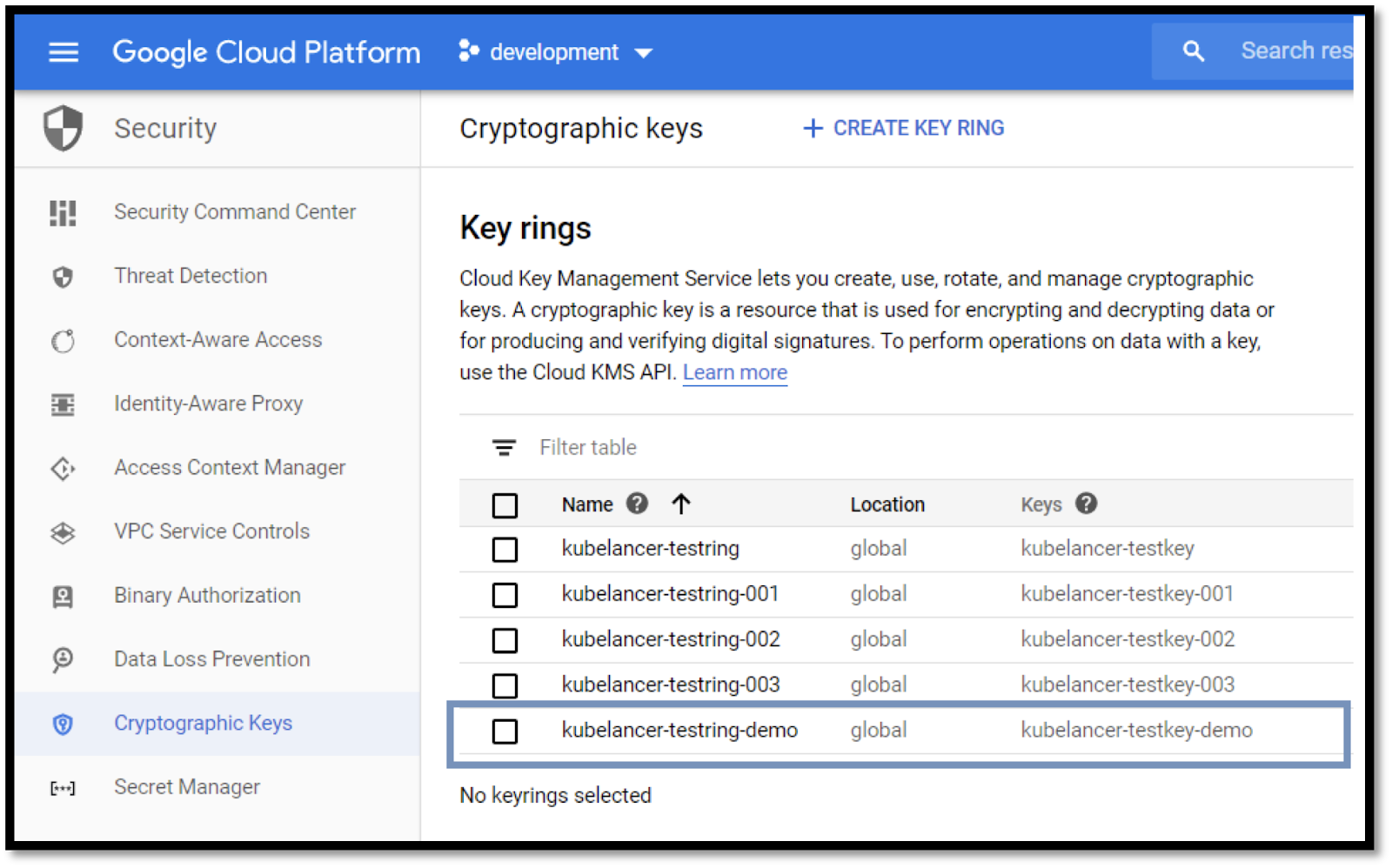
Task: Click the Secret Manager sidebar icon
Action: (63, 788)
